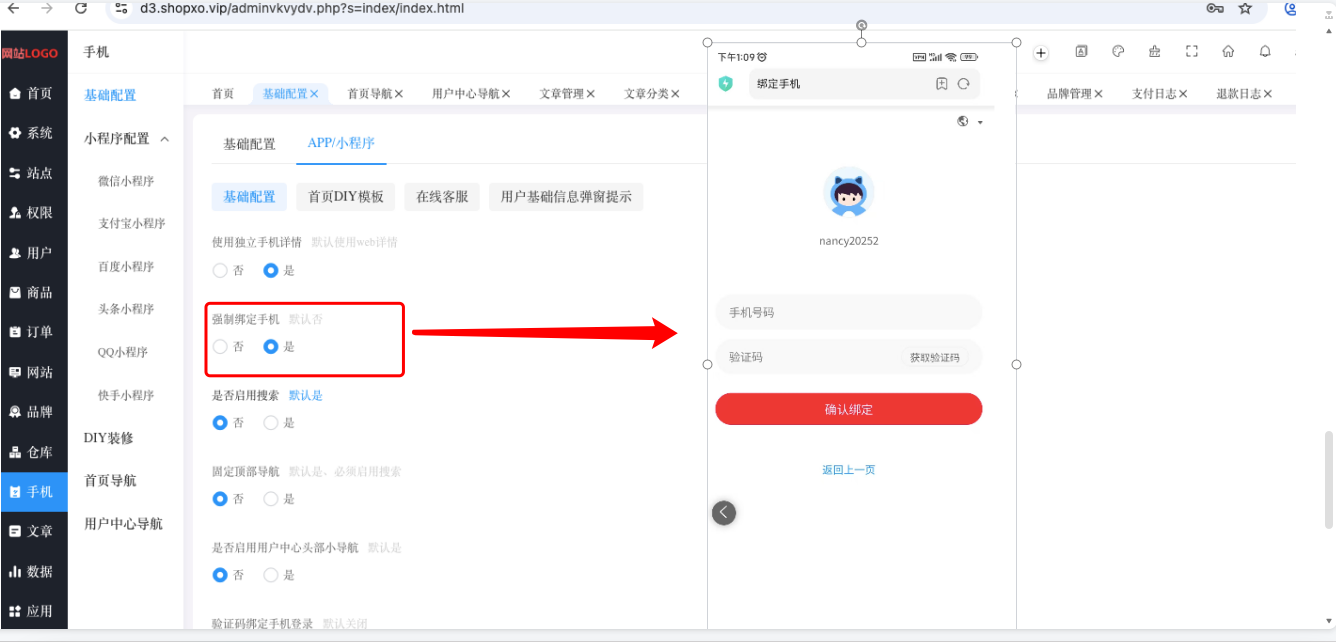Viewport: 1336px width, 642px height.
Task: Click 获取验证码 on the phone screen
Action: [934, 357]
